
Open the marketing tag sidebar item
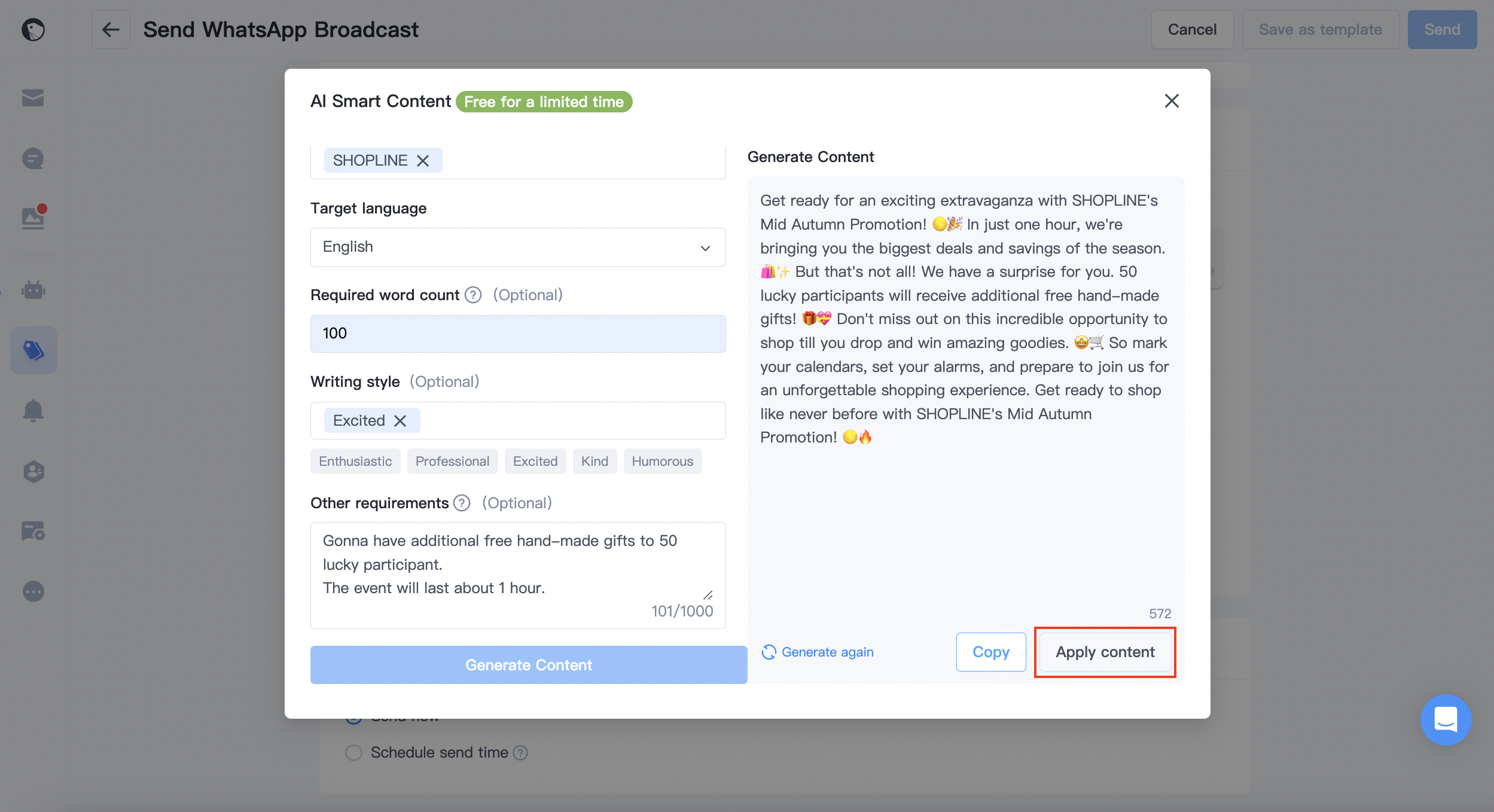(x=33, y=350)
